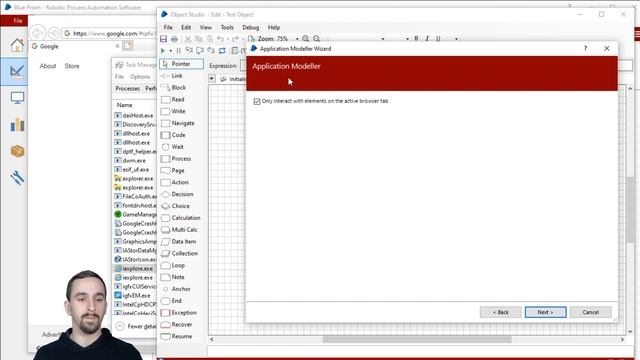Open the font name dropdown in toolbar
The height and width of the screenshot is (360, 640).
pos(382,39)
